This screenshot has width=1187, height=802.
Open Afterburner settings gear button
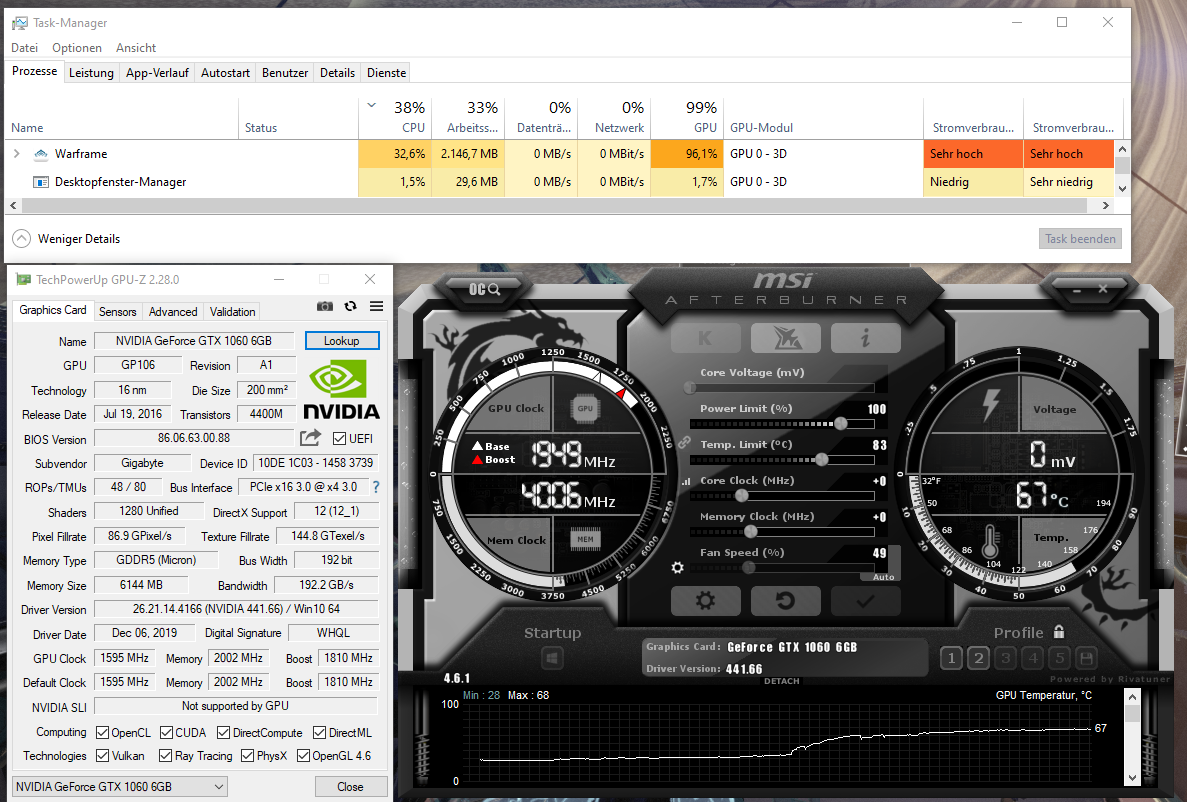[706, 601]
